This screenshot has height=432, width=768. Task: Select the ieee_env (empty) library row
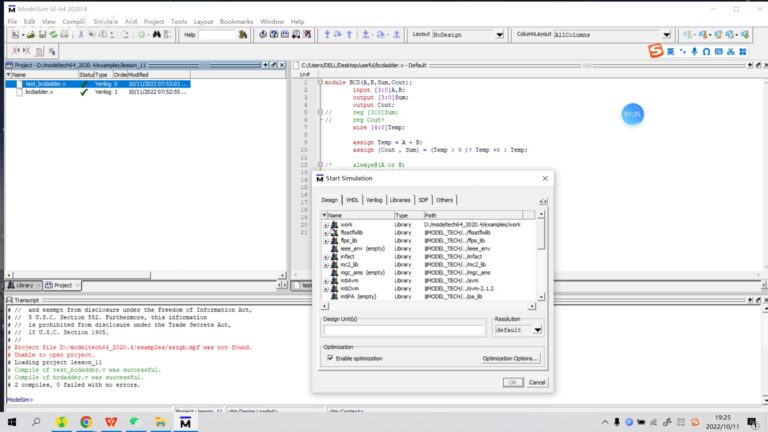(x=431, y=249)
